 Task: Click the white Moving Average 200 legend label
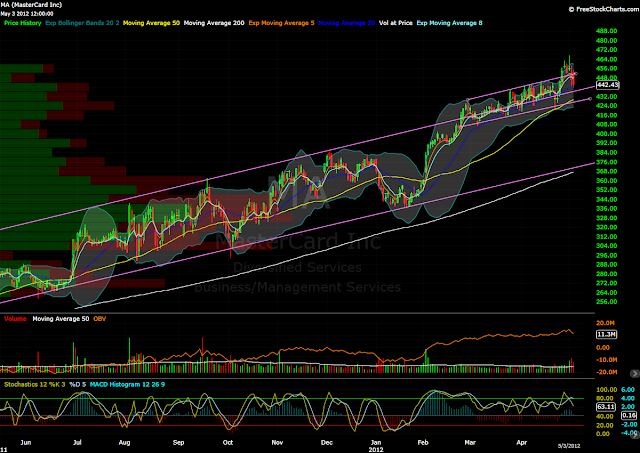pyautogui.click(x=214, y=23)
